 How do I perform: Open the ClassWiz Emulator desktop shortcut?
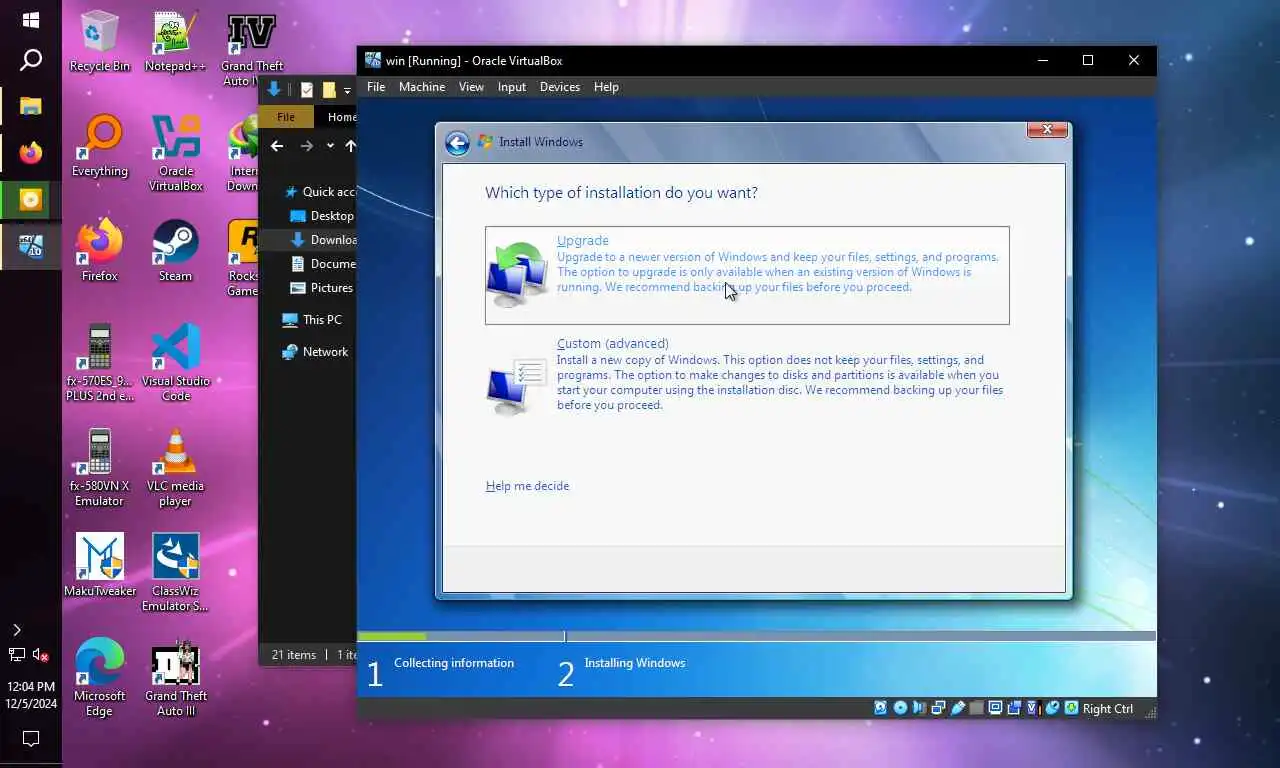pyautogui.click(x=175, y=573)
